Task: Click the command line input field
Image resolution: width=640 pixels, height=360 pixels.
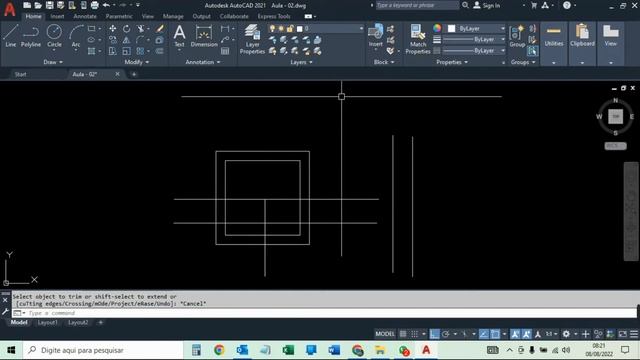Action: pos(324,313)
